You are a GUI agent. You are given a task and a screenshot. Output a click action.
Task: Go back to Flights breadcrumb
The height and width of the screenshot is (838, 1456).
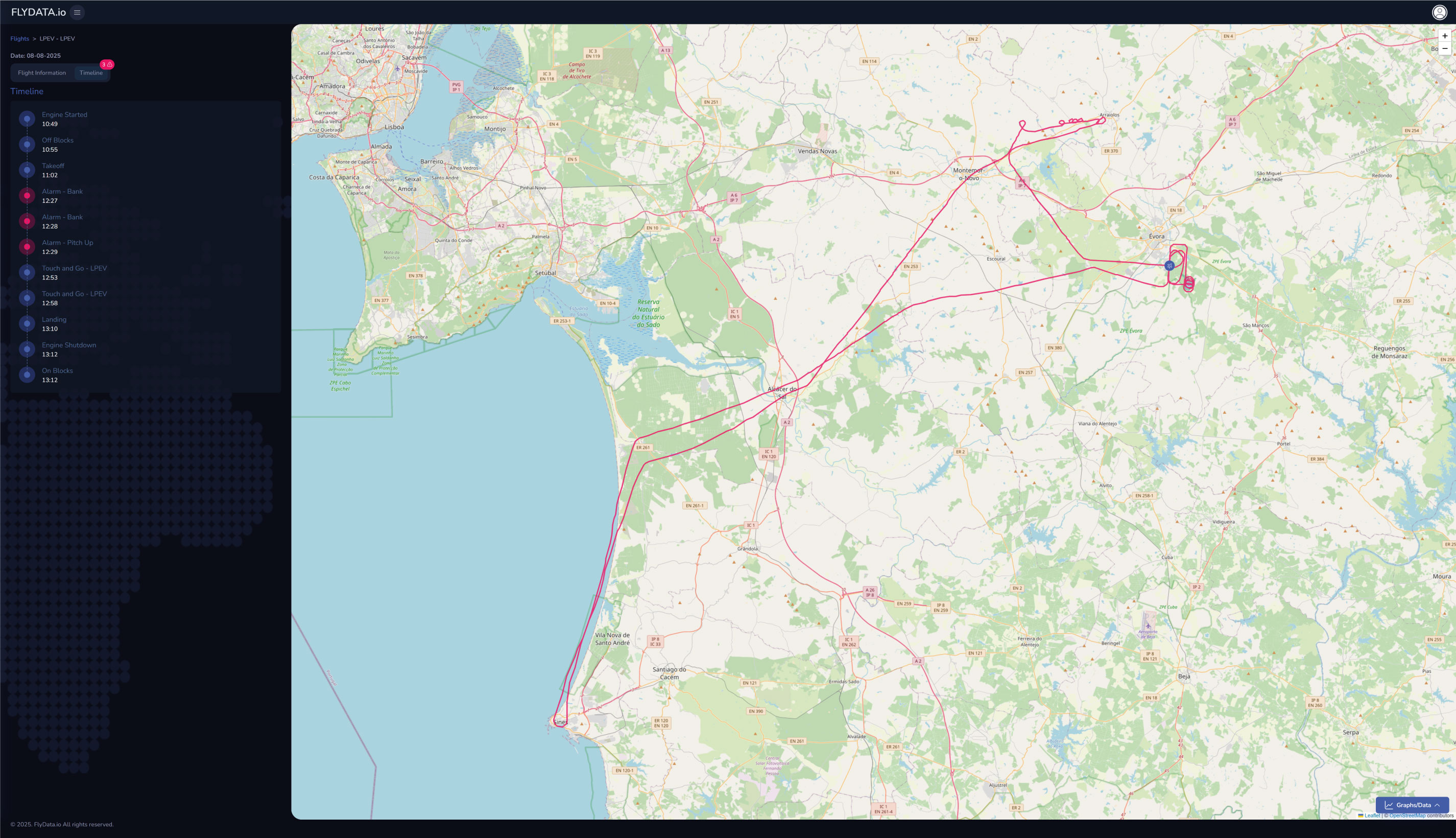click(x=19, y=38)
